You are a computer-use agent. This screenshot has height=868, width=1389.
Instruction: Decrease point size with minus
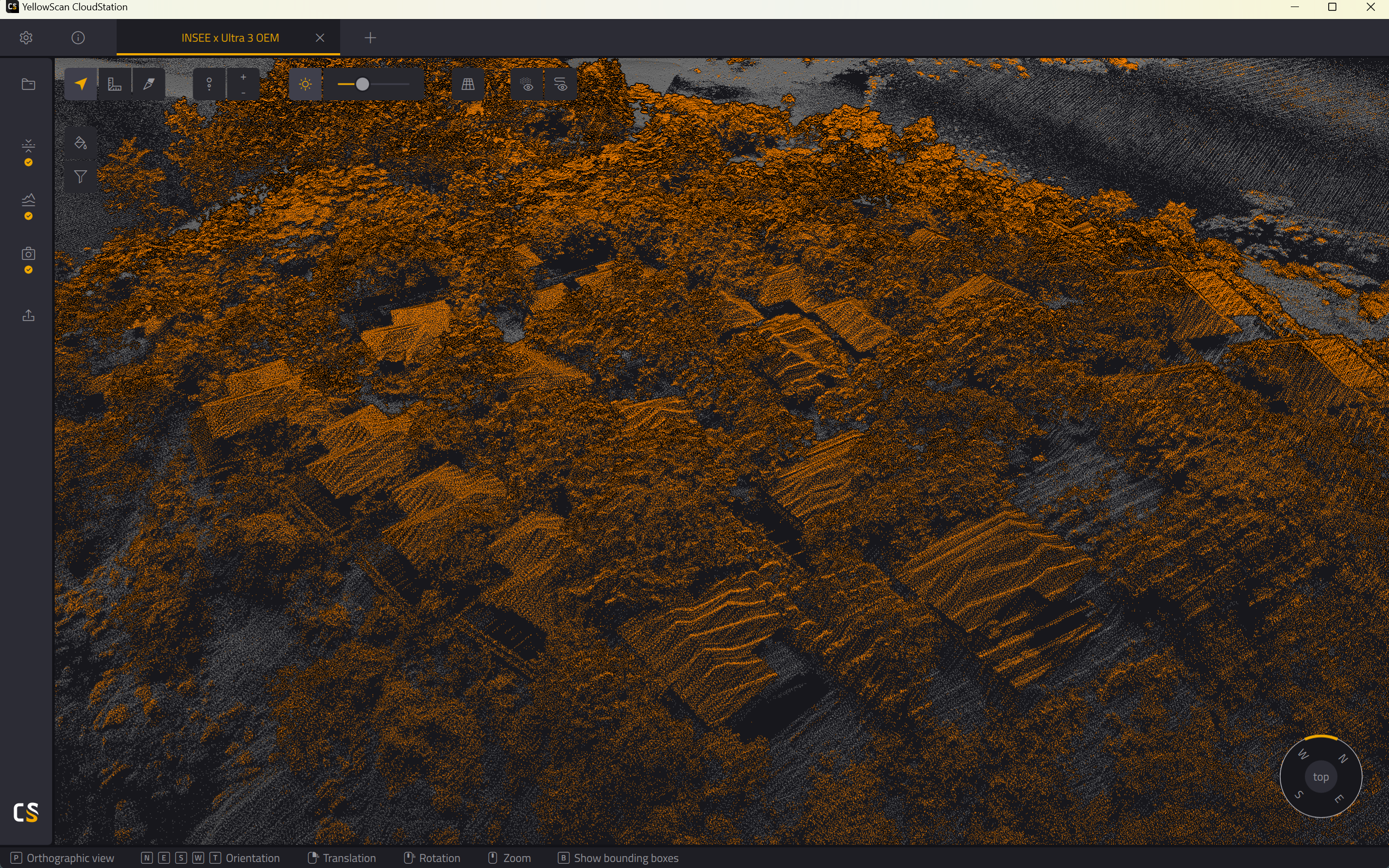pos(244,92)
